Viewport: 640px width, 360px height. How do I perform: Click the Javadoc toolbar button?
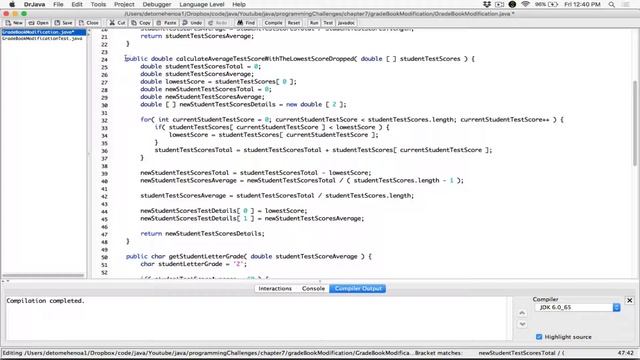tap(346, 23)
